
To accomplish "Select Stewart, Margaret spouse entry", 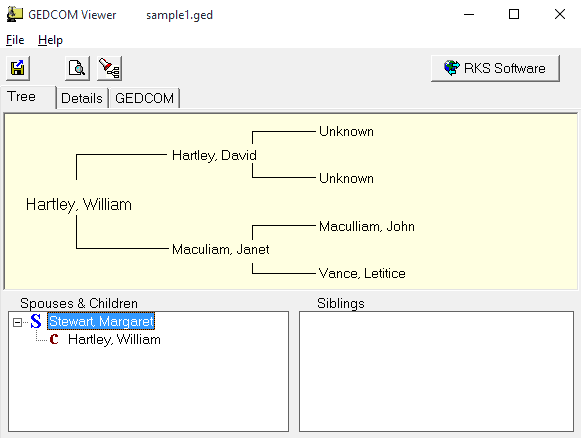I will pos(101,321).
